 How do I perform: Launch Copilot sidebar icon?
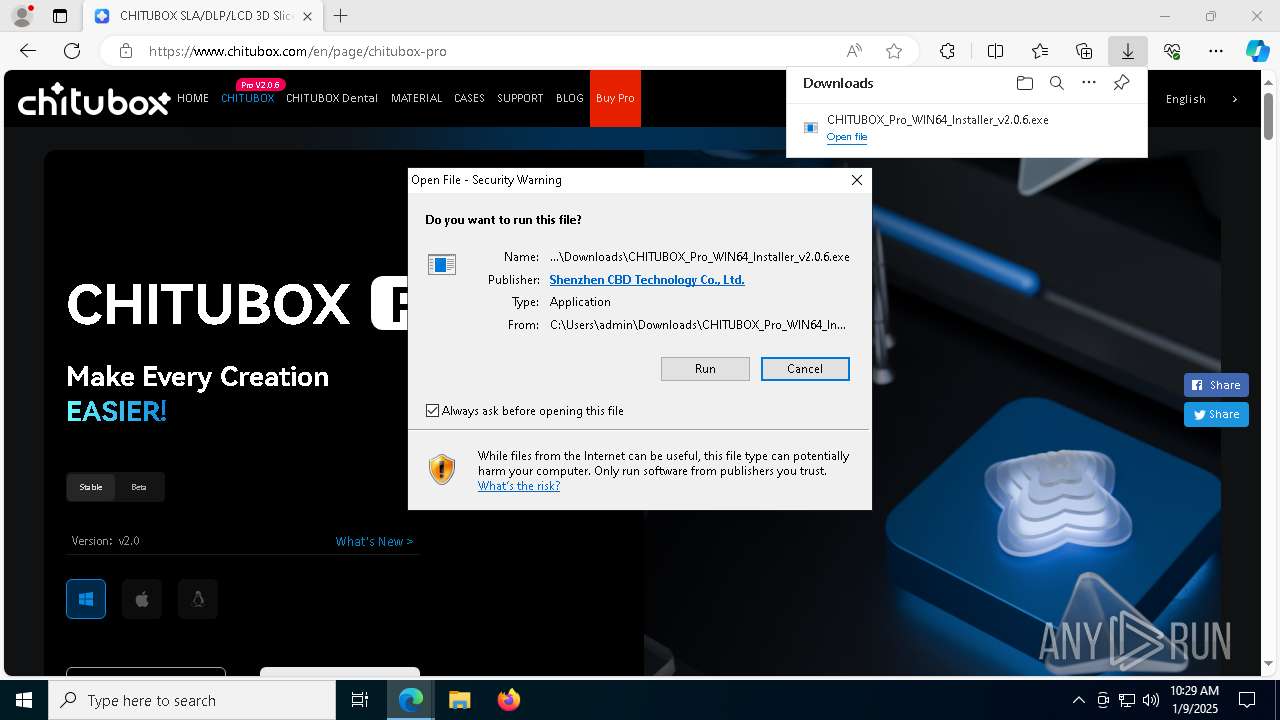(1258, 51)
